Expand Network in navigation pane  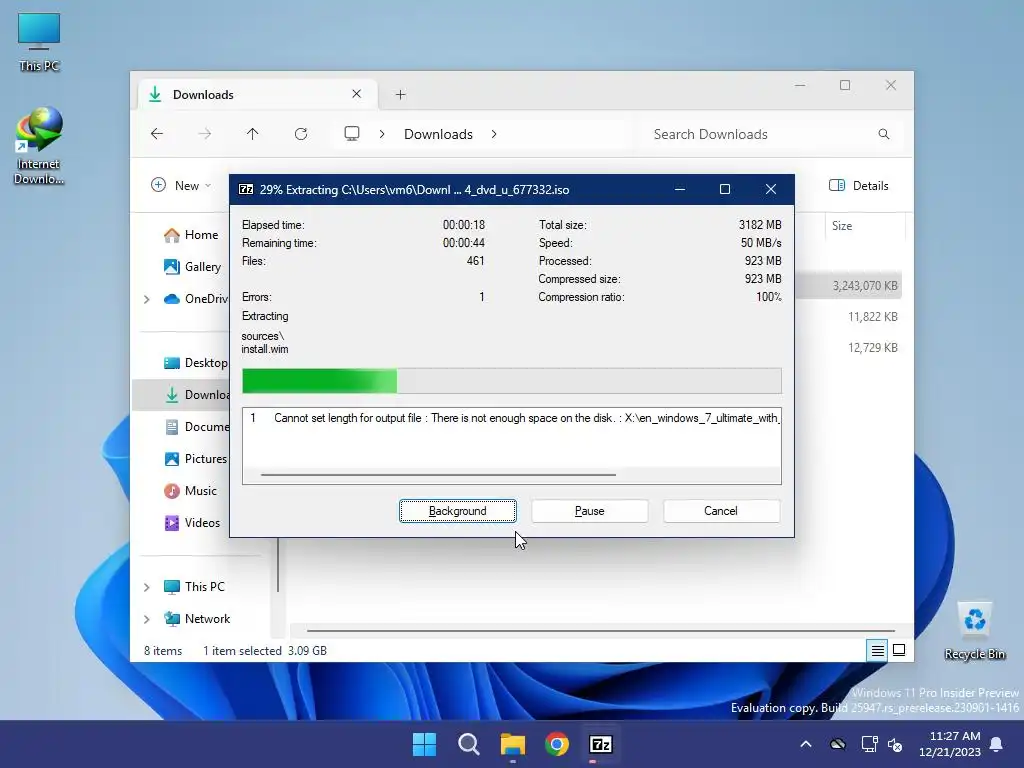[x=147, y=619]
